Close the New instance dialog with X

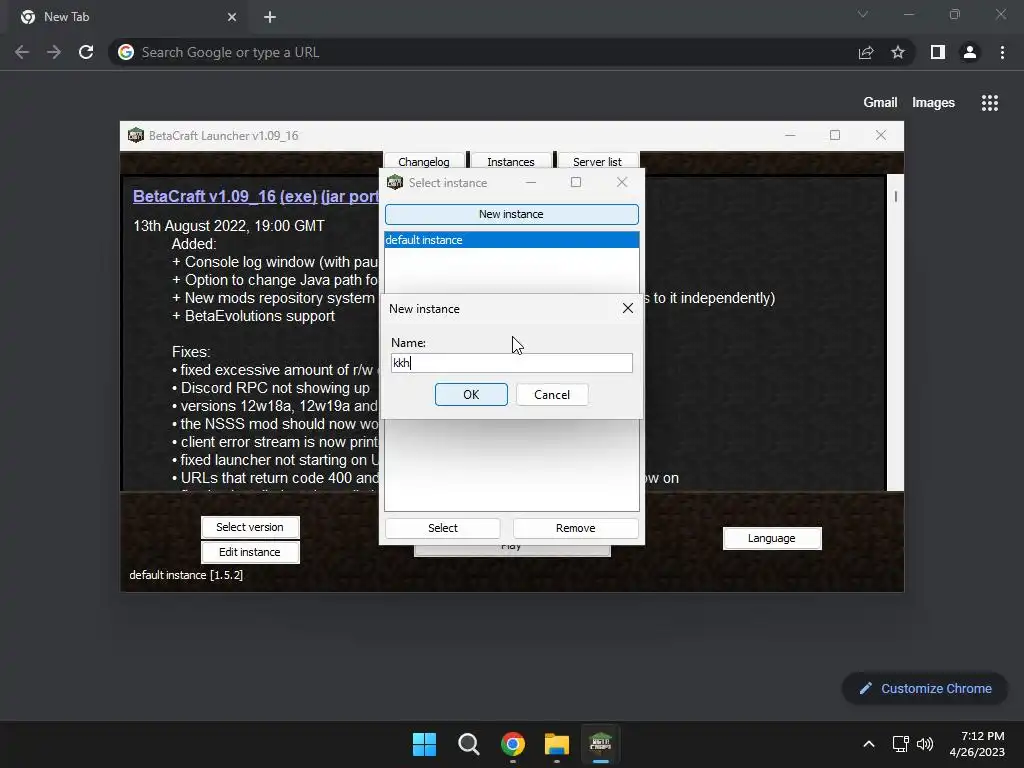tap(628, 308)
